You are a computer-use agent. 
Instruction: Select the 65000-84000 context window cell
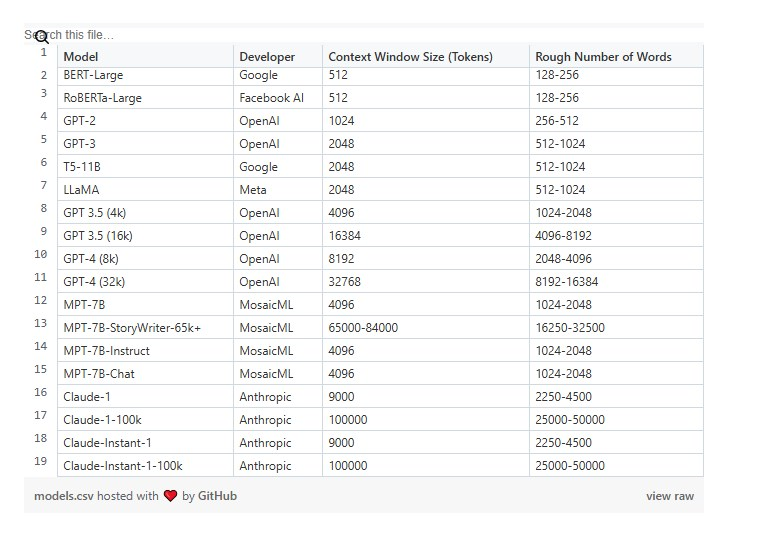(x=363, y=328)
